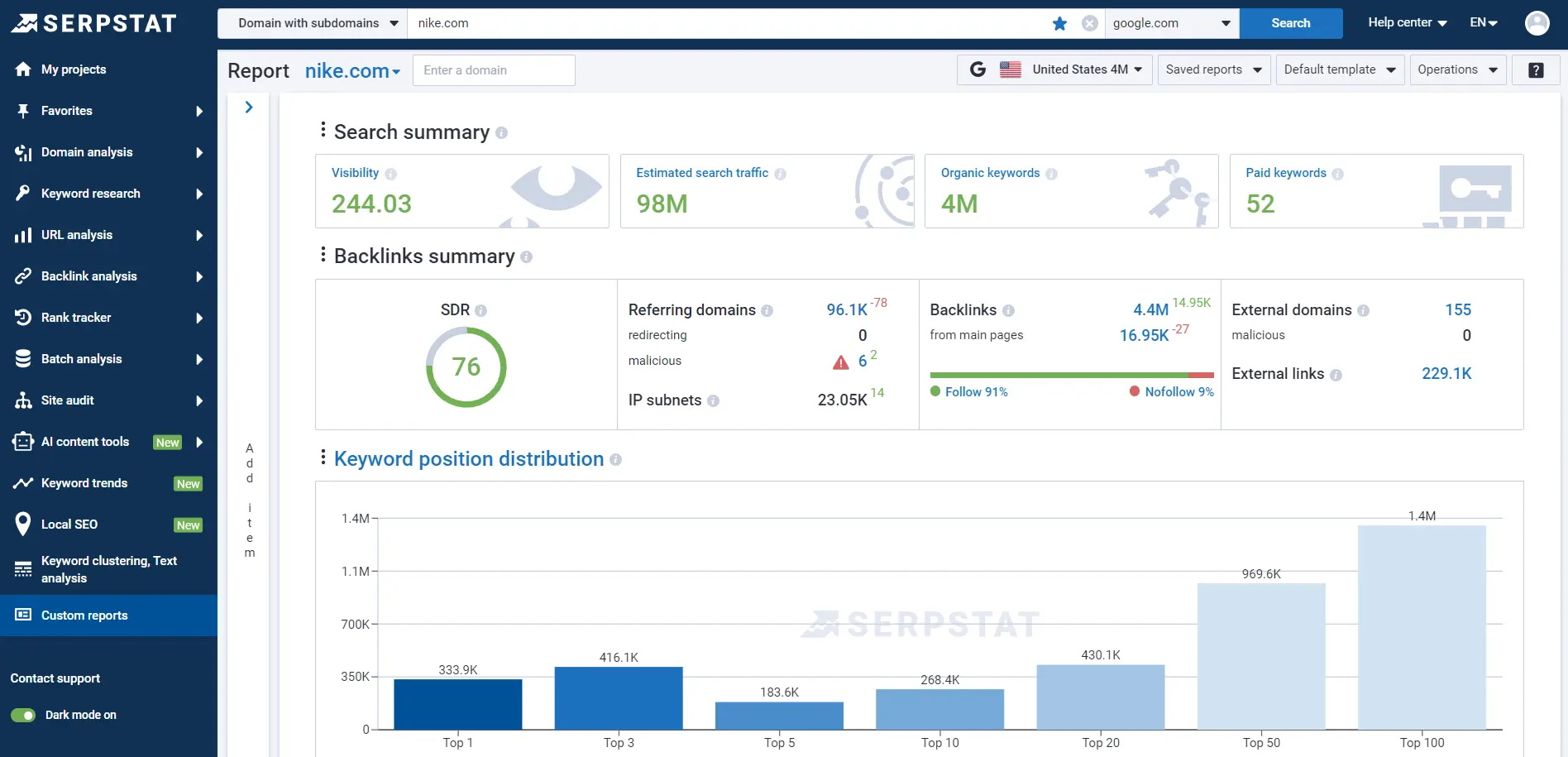Expand the Site audit menu arrow
This screenshot has height=757, width=1568.
coord(199,400)
